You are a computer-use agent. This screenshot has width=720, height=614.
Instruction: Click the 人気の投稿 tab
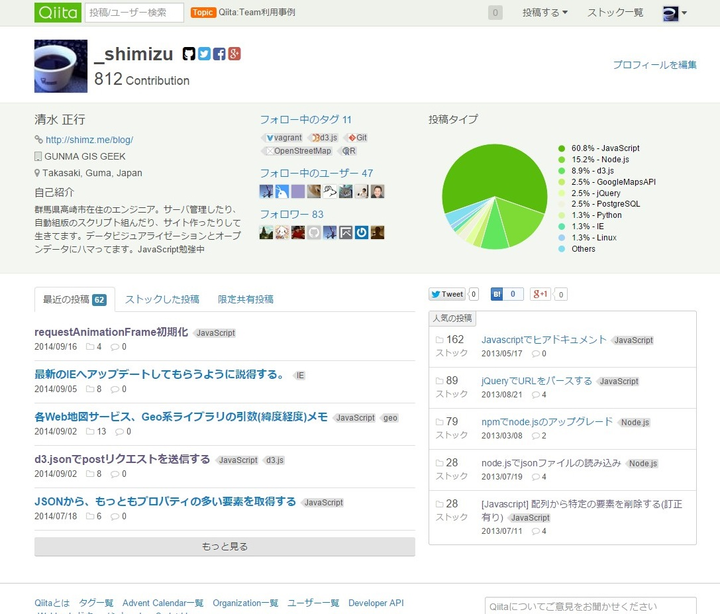coord(452,318)
